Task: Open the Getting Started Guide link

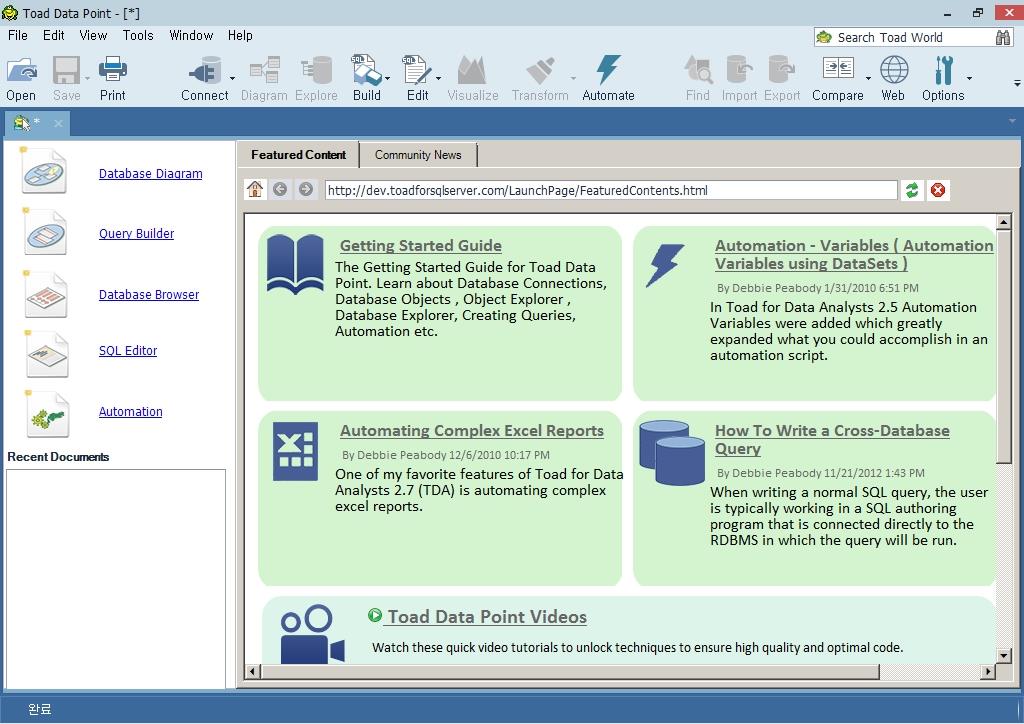Action: coord(420,246)
